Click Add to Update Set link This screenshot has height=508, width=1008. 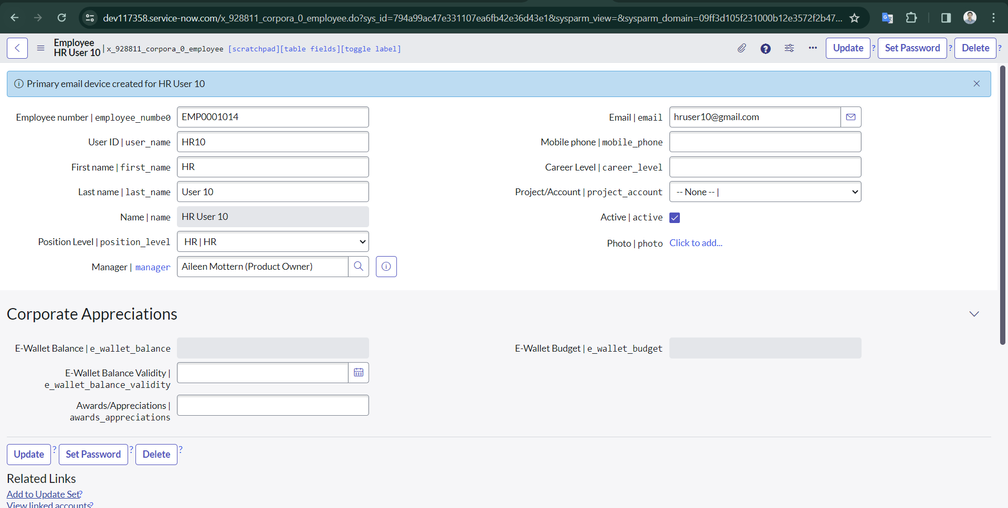(44, 494)
